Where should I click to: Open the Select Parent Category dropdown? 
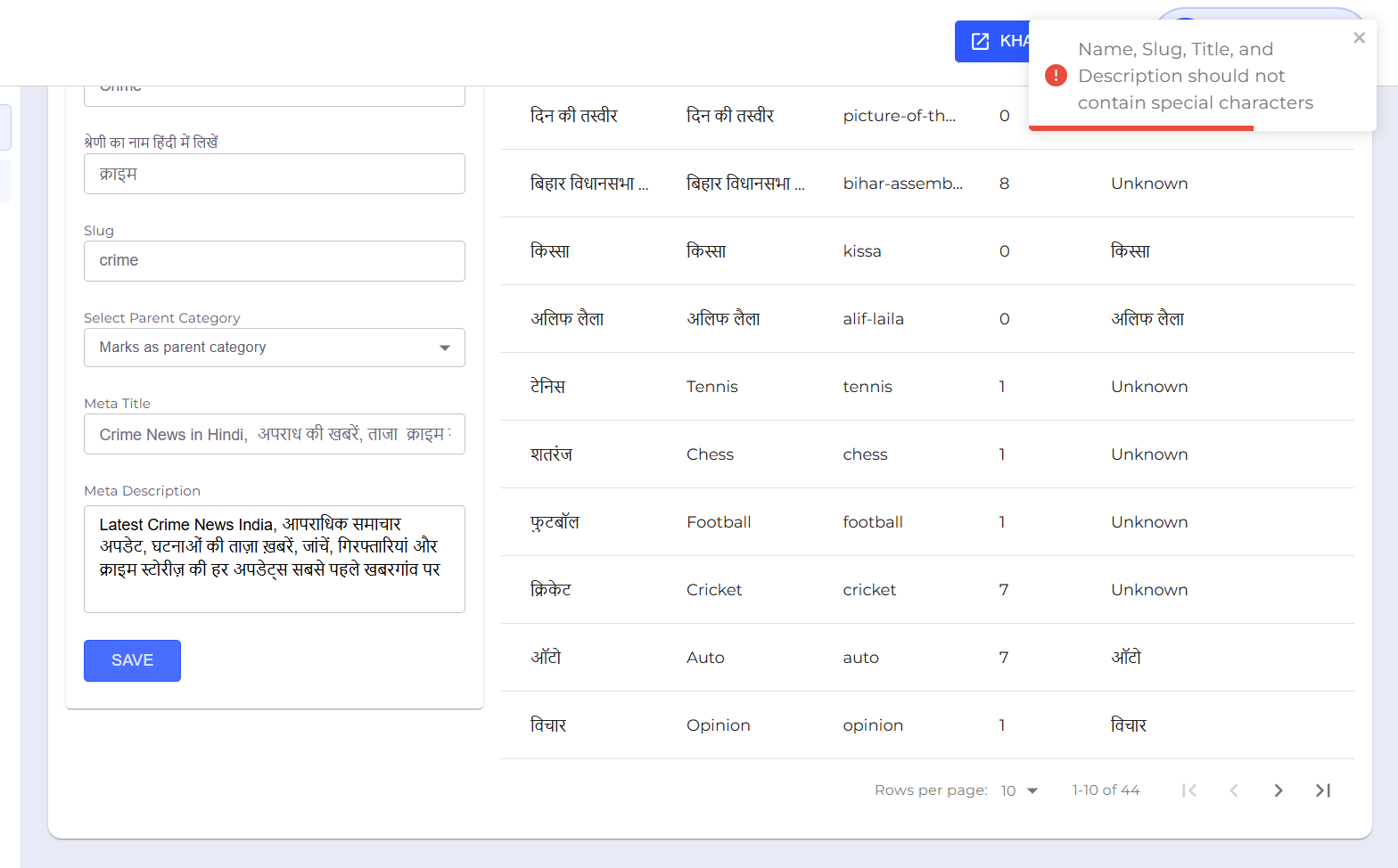274,348
